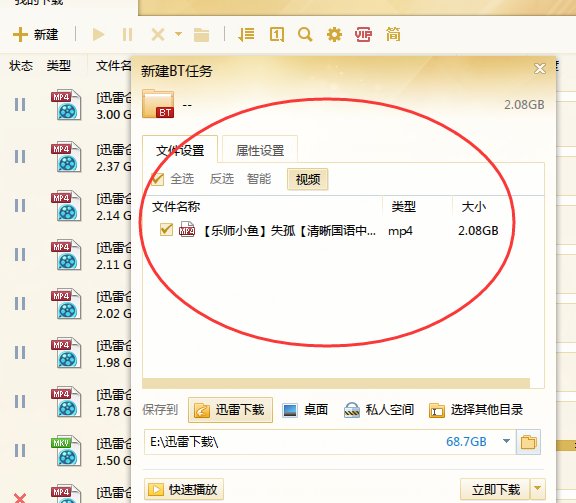This screenshot has width=576, height=503.
Task: Pause selected task in toolbar
Action: click(127, 35)
